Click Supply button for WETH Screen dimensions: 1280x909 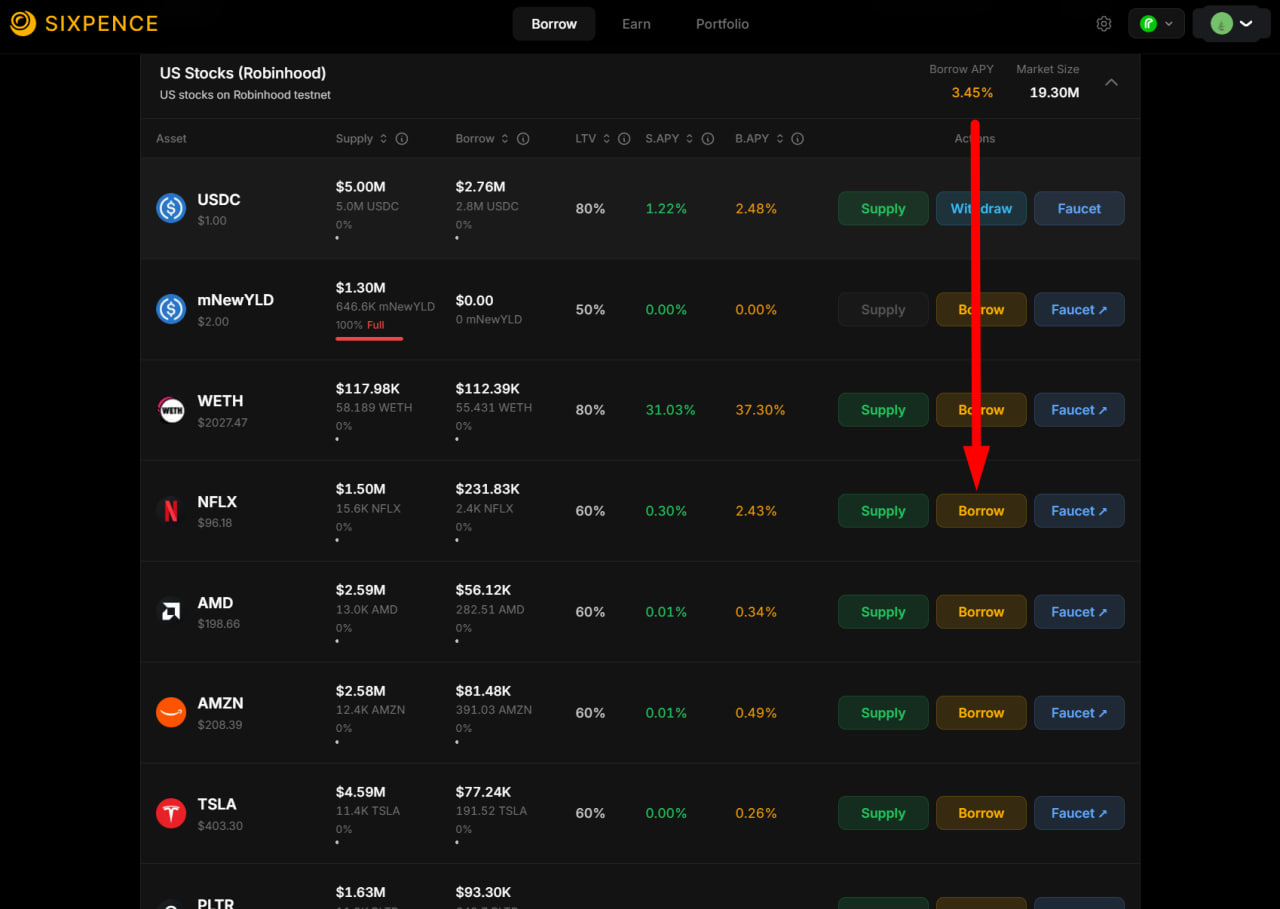pyautogui.click(x=883, y=410)
